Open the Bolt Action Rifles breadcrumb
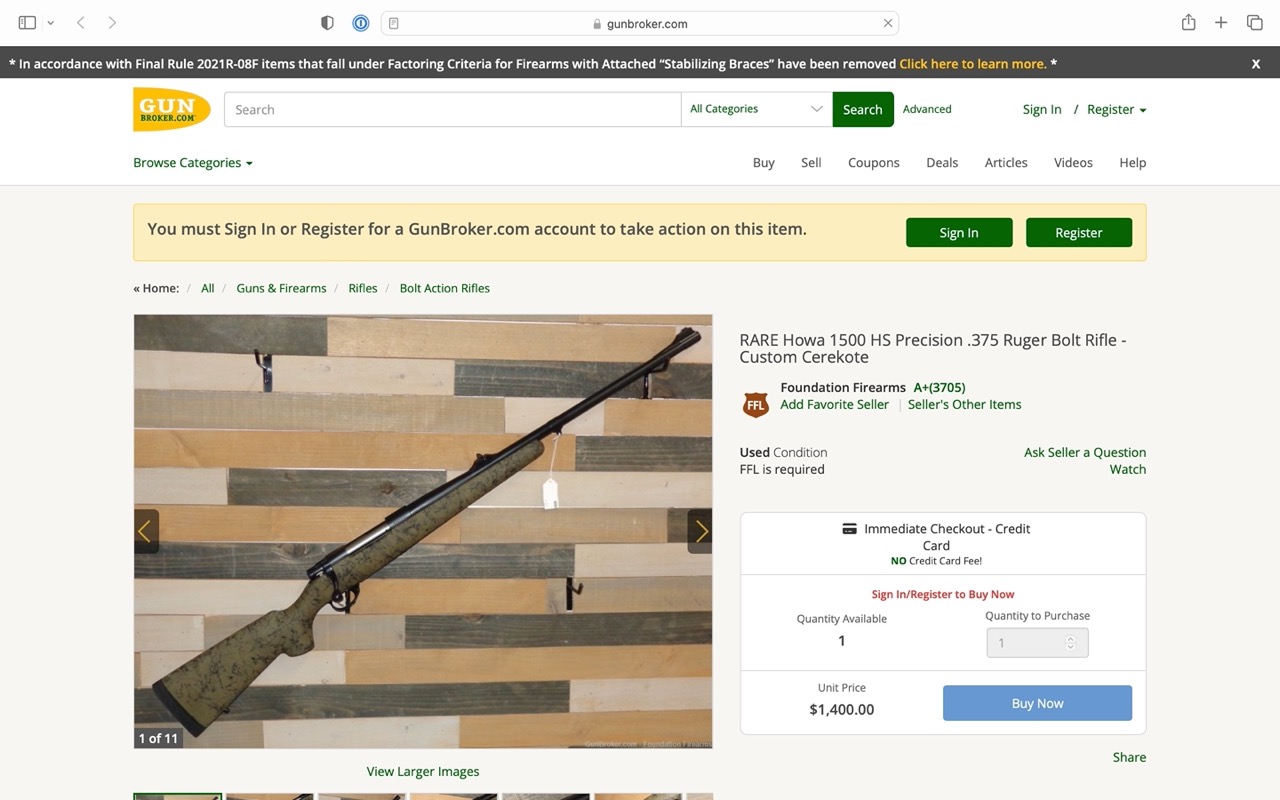The width and height of the screenshot is (1280, 800). (445, 288)
